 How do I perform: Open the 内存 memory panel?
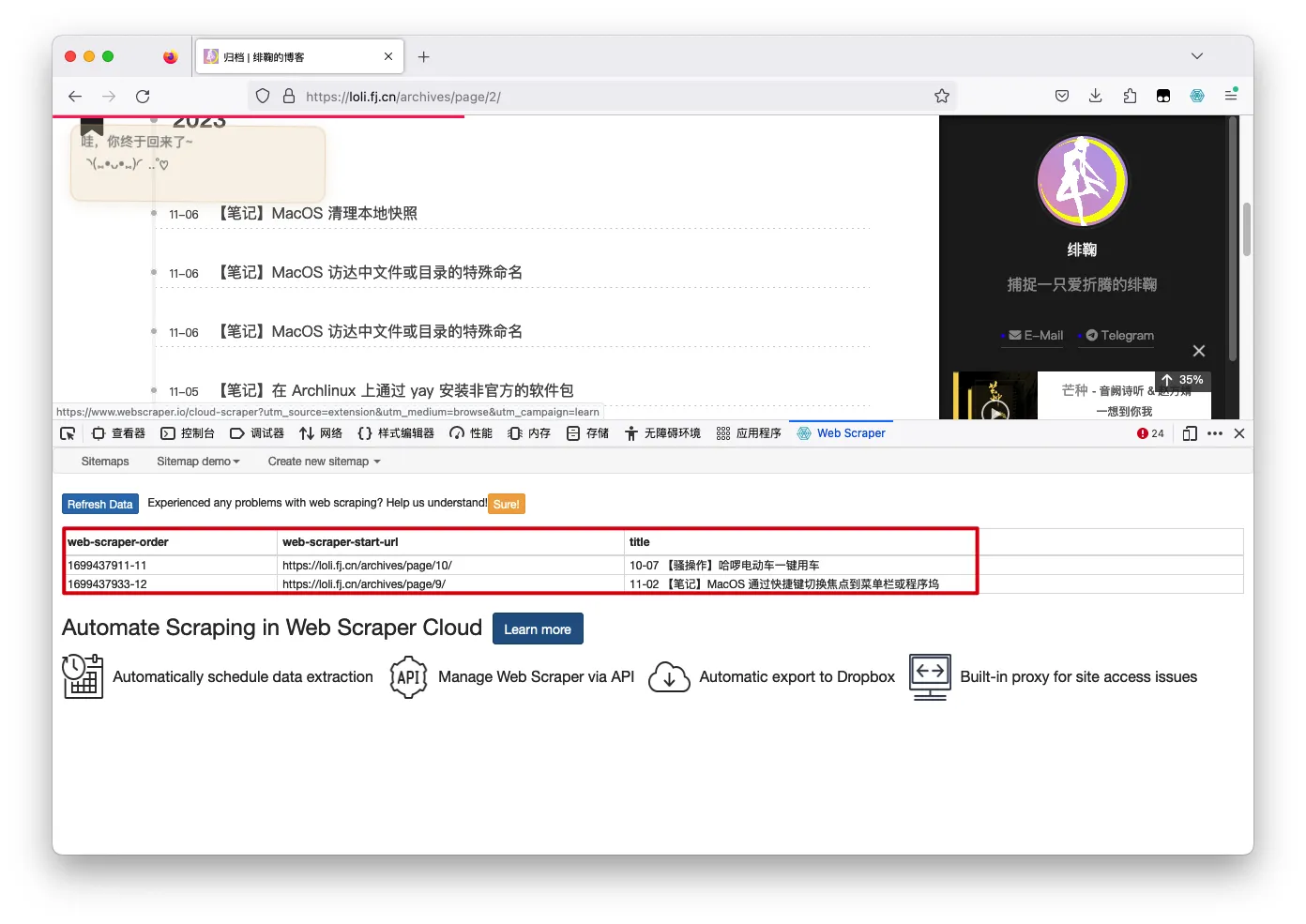coord(529,433)
